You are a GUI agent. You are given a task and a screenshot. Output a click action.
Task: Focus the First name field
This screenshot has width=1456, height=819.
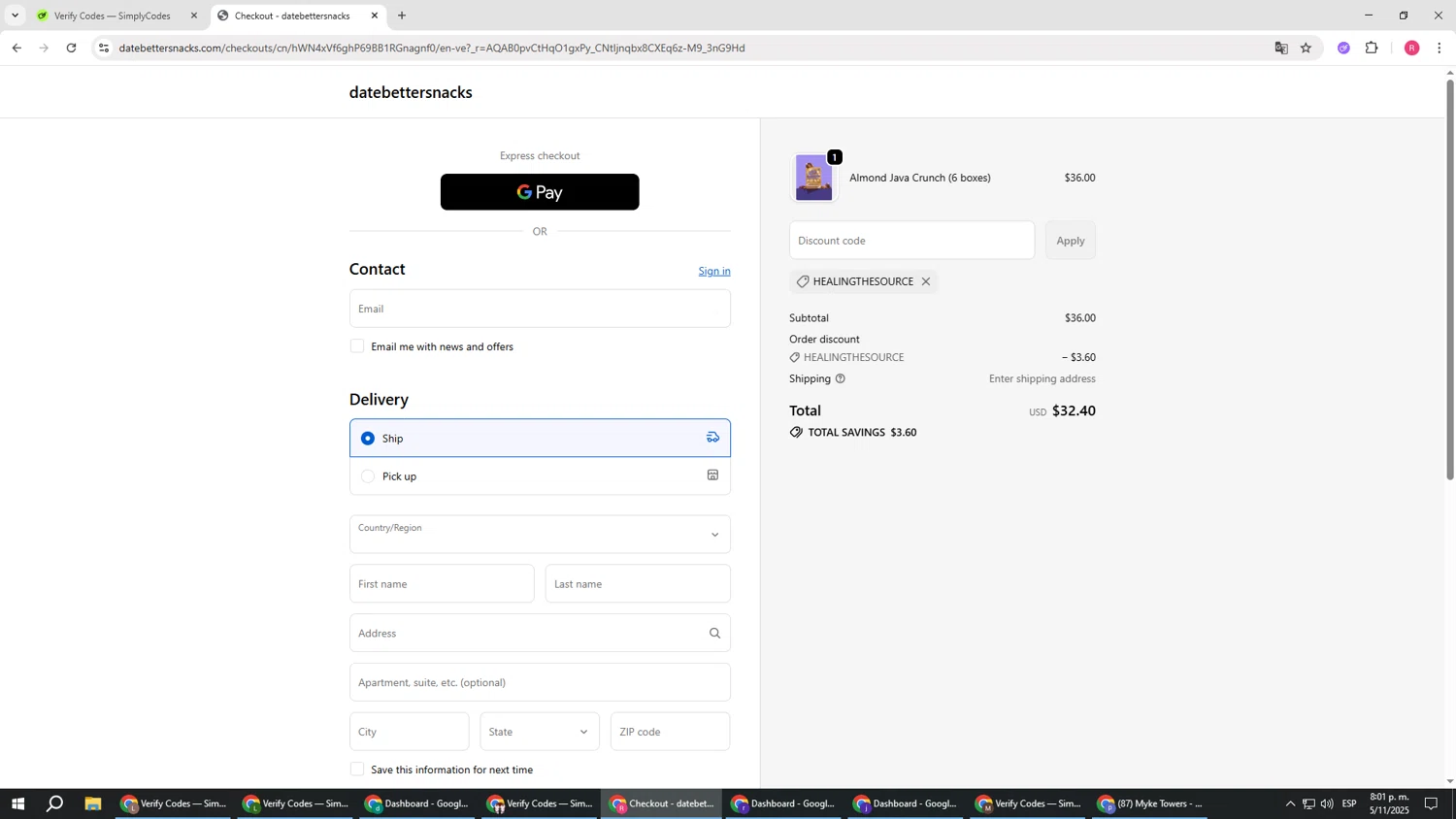[x=442, y=584]
